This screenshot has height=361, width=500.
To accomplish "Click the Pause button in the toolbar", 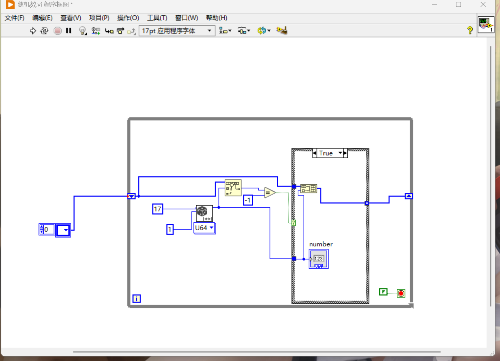I will (x=69, y=31).
